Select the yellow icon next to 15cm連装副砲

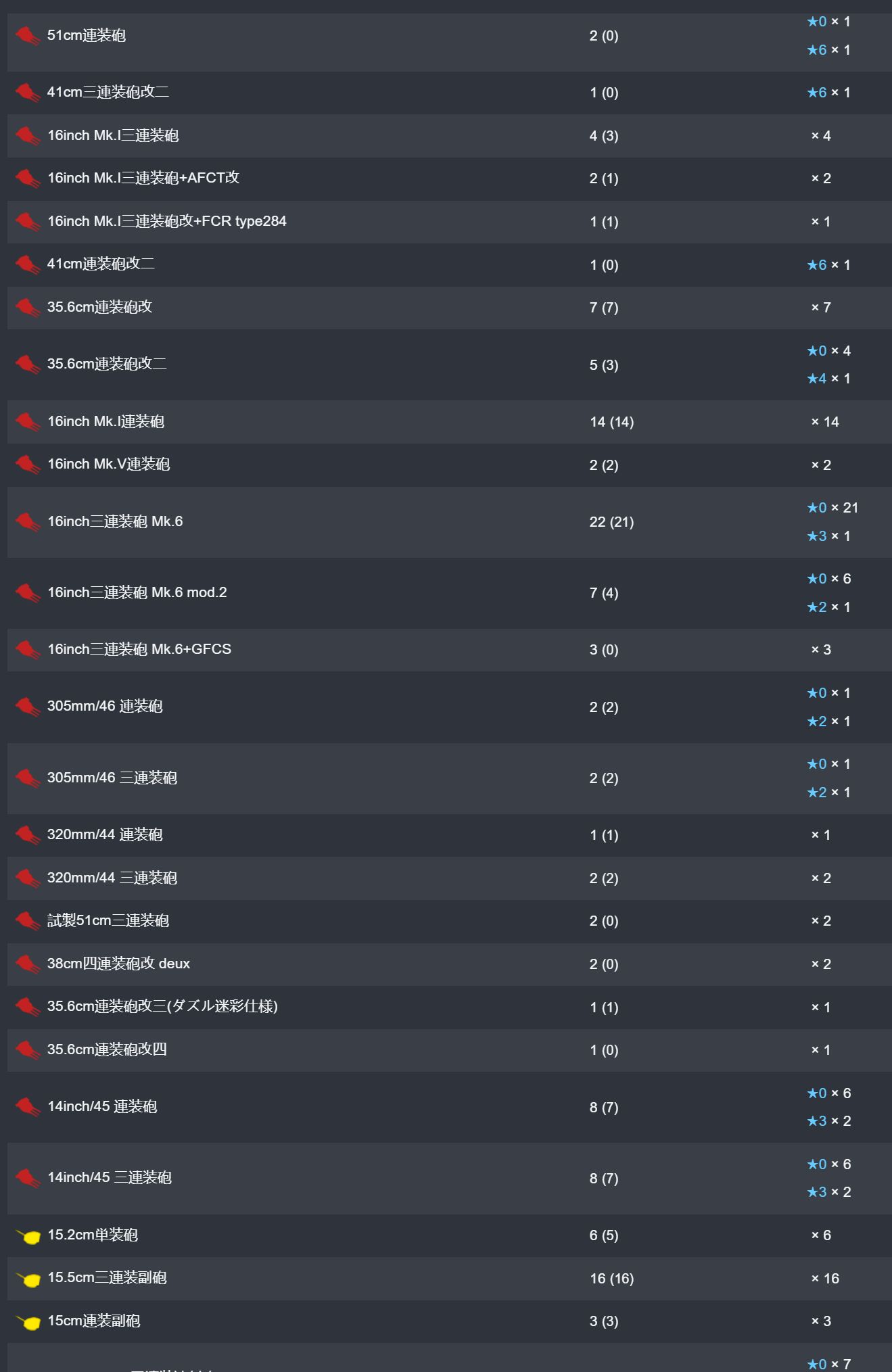click(x=28, y=1321)
